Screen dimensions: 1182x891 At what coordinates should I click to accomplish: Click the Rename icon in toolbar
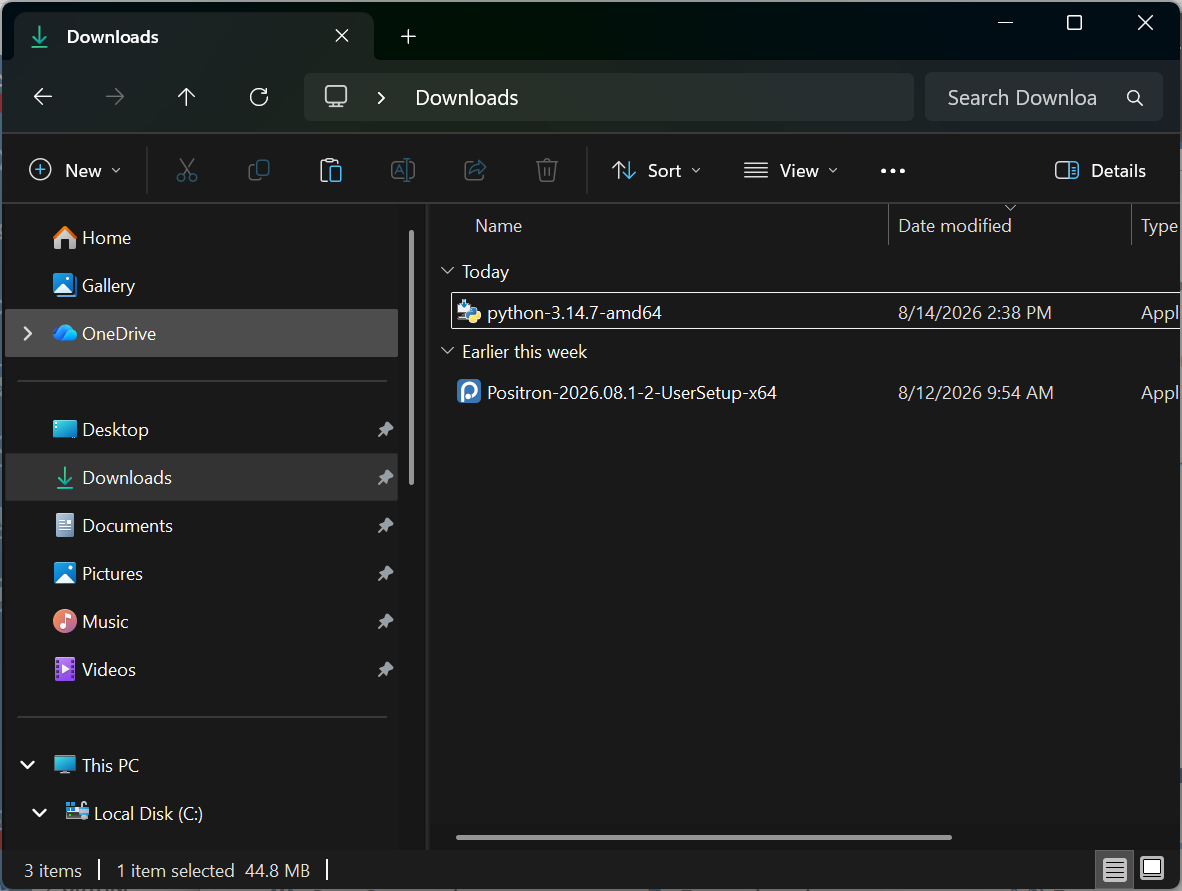403,170
